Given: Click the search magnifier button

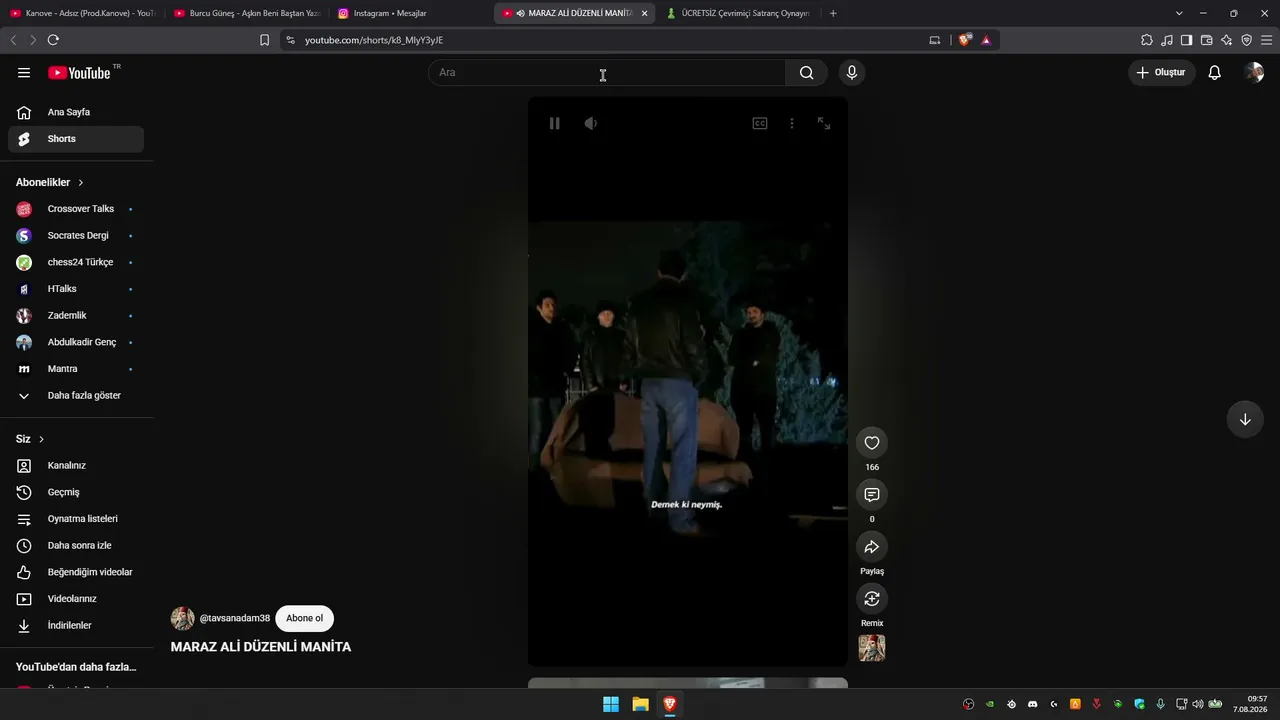Looking at the screenshot, I should pyautogui.click(x=806, y=72).
